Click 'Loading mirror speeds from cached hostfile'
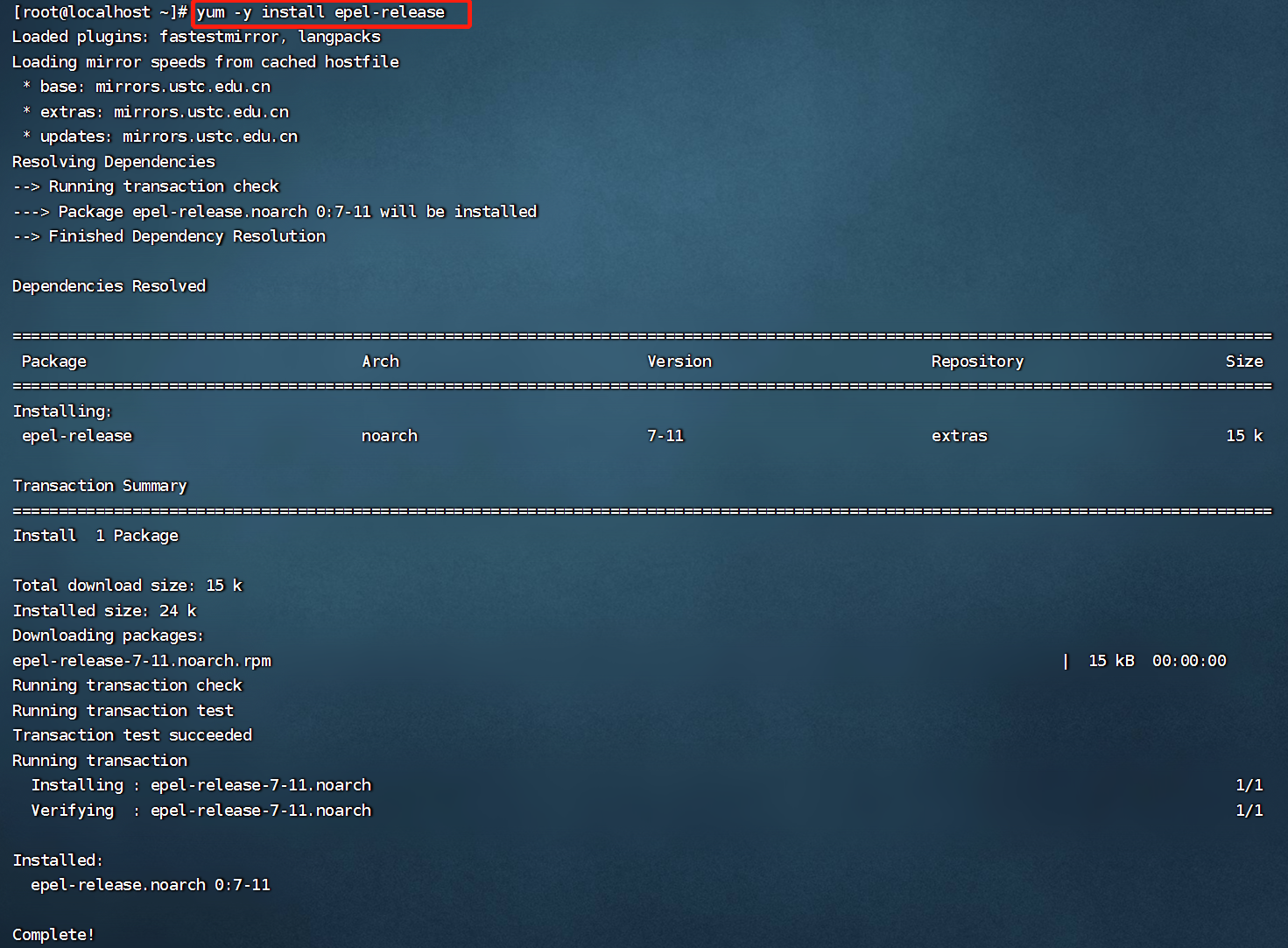 coord(206,62)
